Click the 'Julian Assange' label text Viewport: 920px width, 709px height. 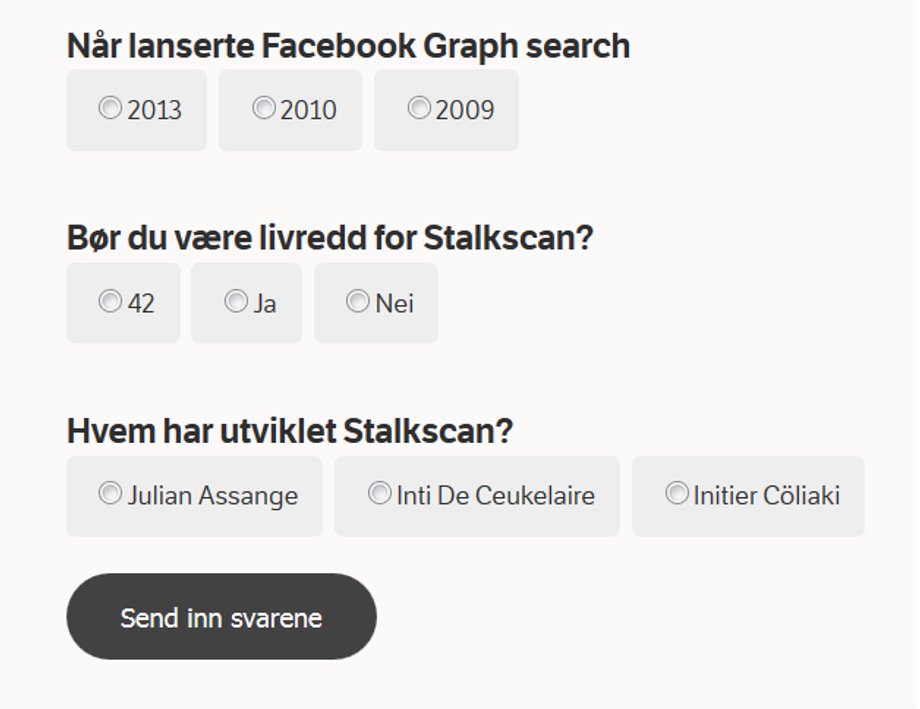coord(213,496)
